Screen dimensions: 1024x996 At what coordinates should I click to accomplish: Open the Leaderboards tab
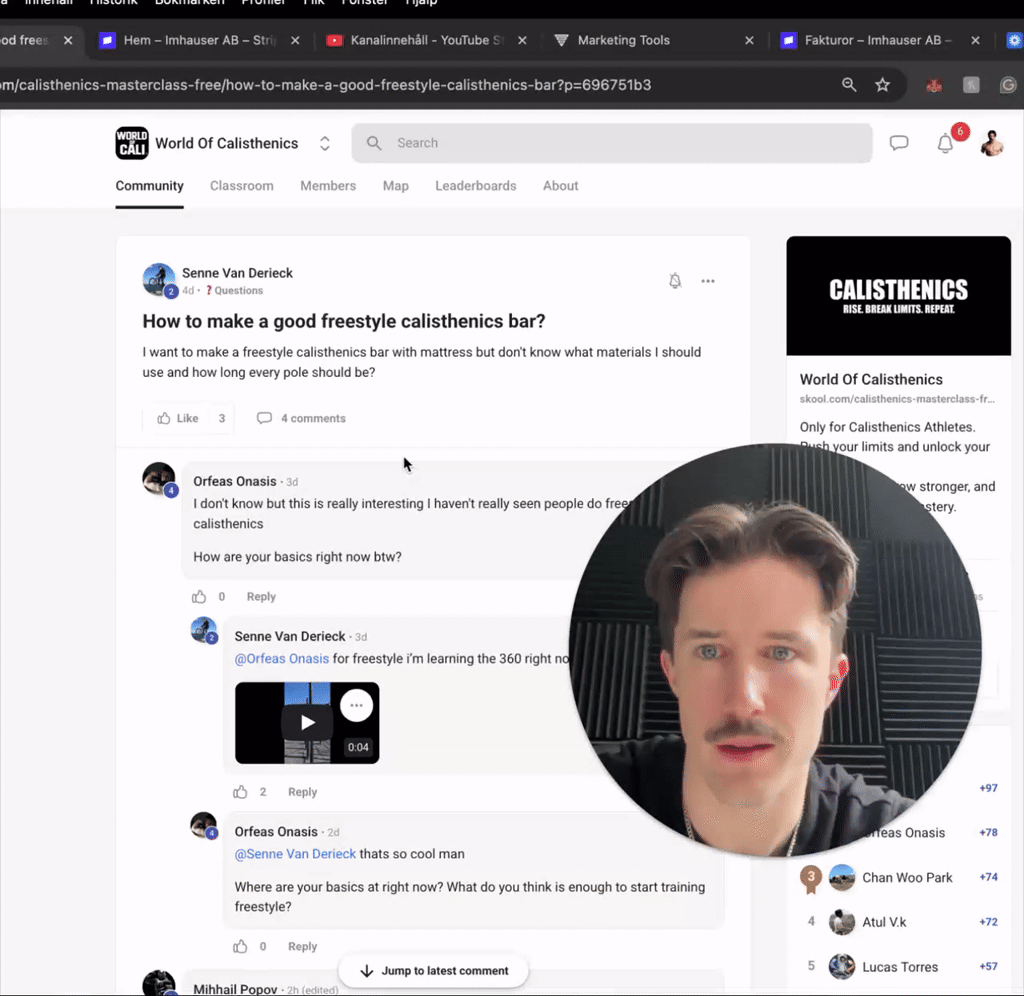click(x=475, y=185)
